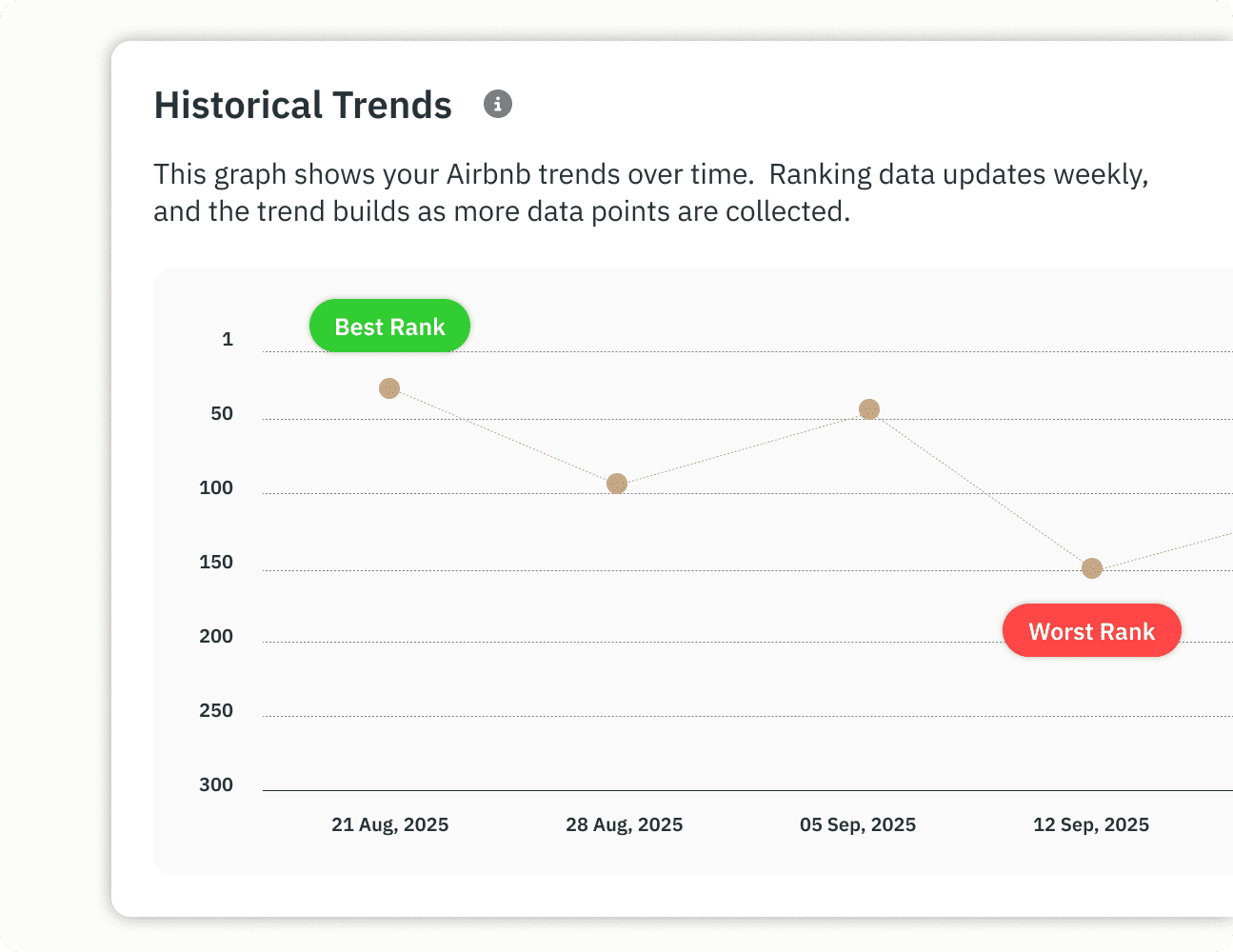Click the rank 50 y-axis label
1233x952 pixels.
tap(222, 413)
